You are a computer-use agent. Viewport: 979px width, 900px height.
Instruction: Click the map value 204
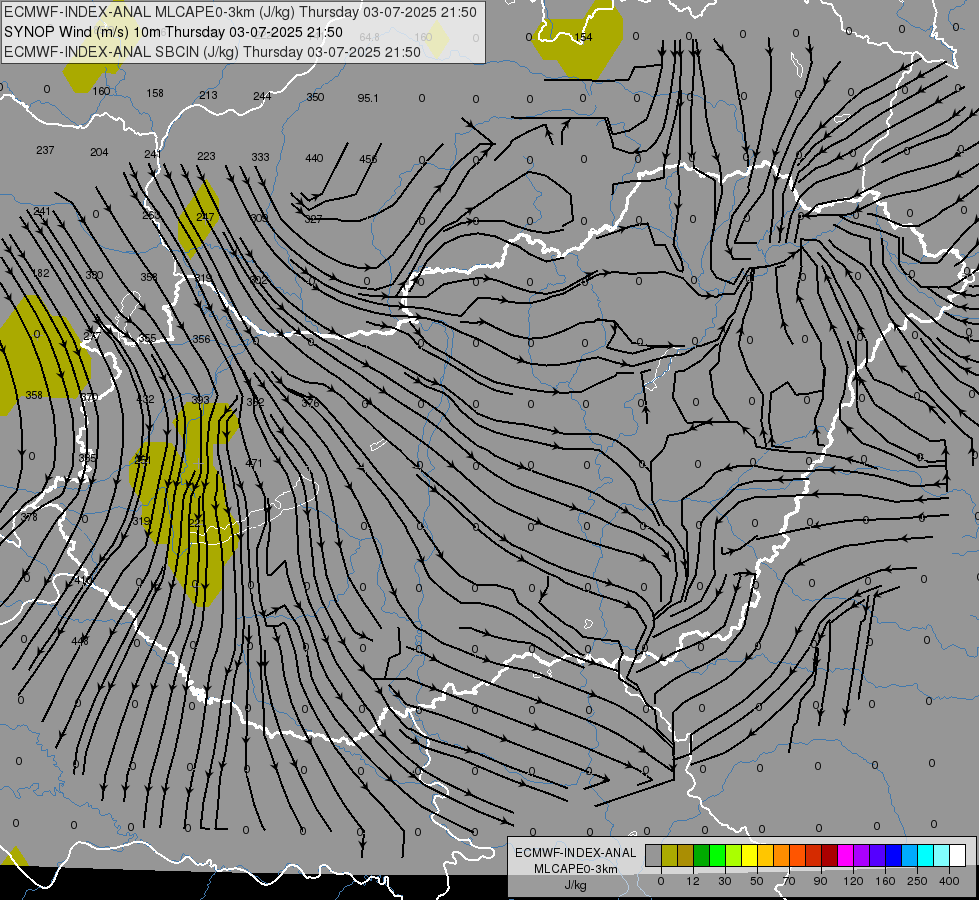(x=99, y=152)
